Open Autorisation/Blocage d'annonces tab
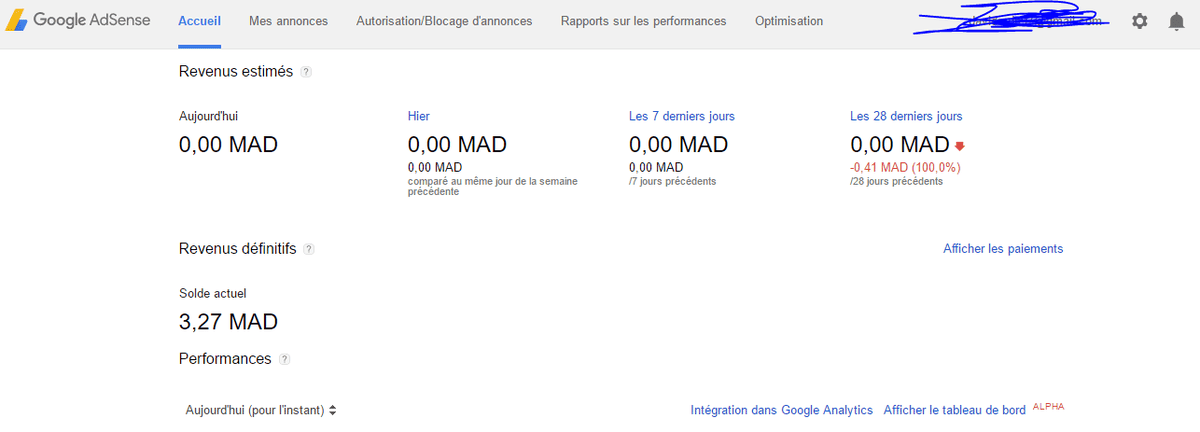Image resolution: width=1200 pixels, height=432 pixels. point(444,21)
